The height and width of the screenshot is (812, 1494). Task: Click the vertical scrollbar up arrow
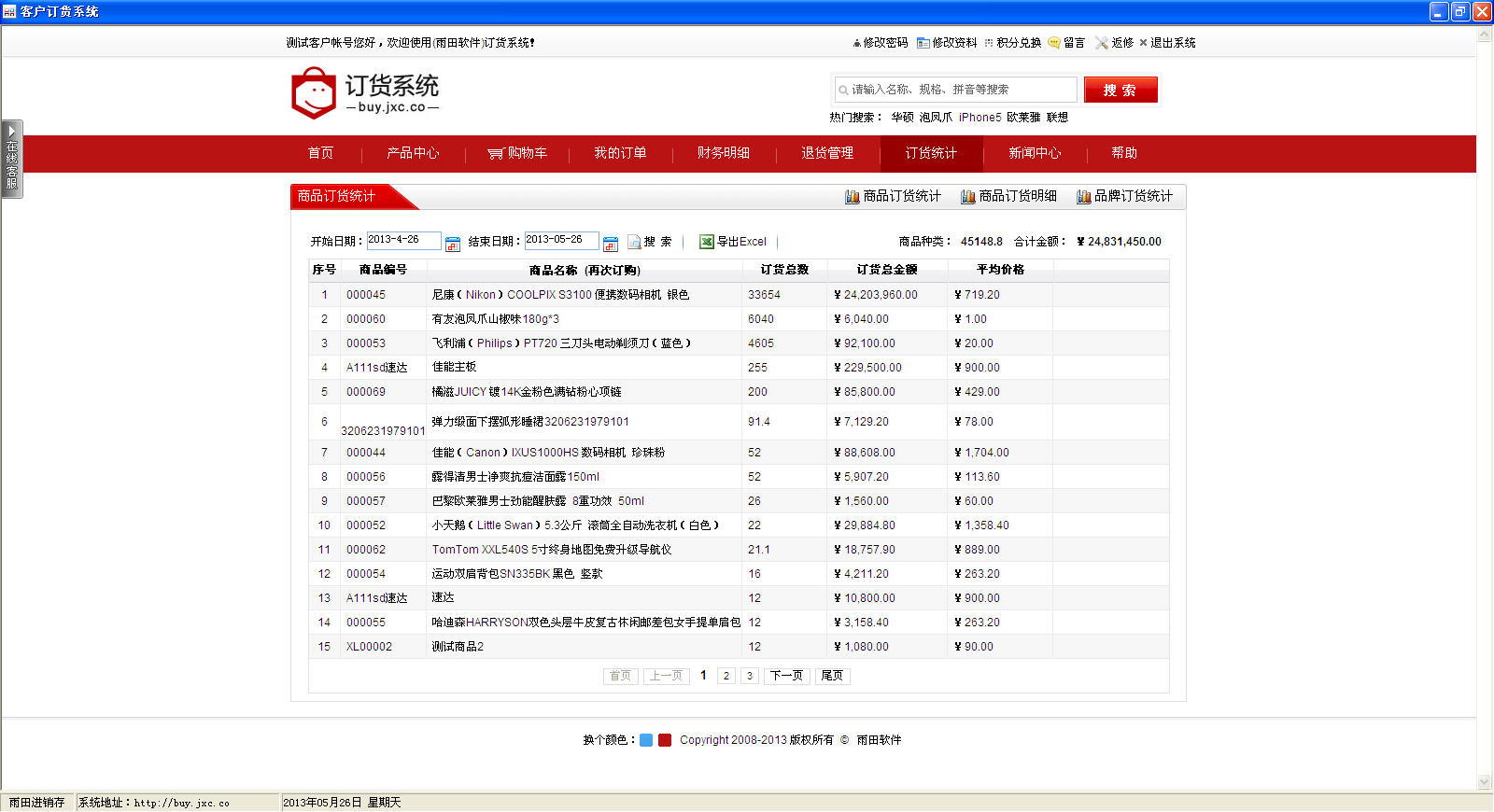(x=1485, y=35)
